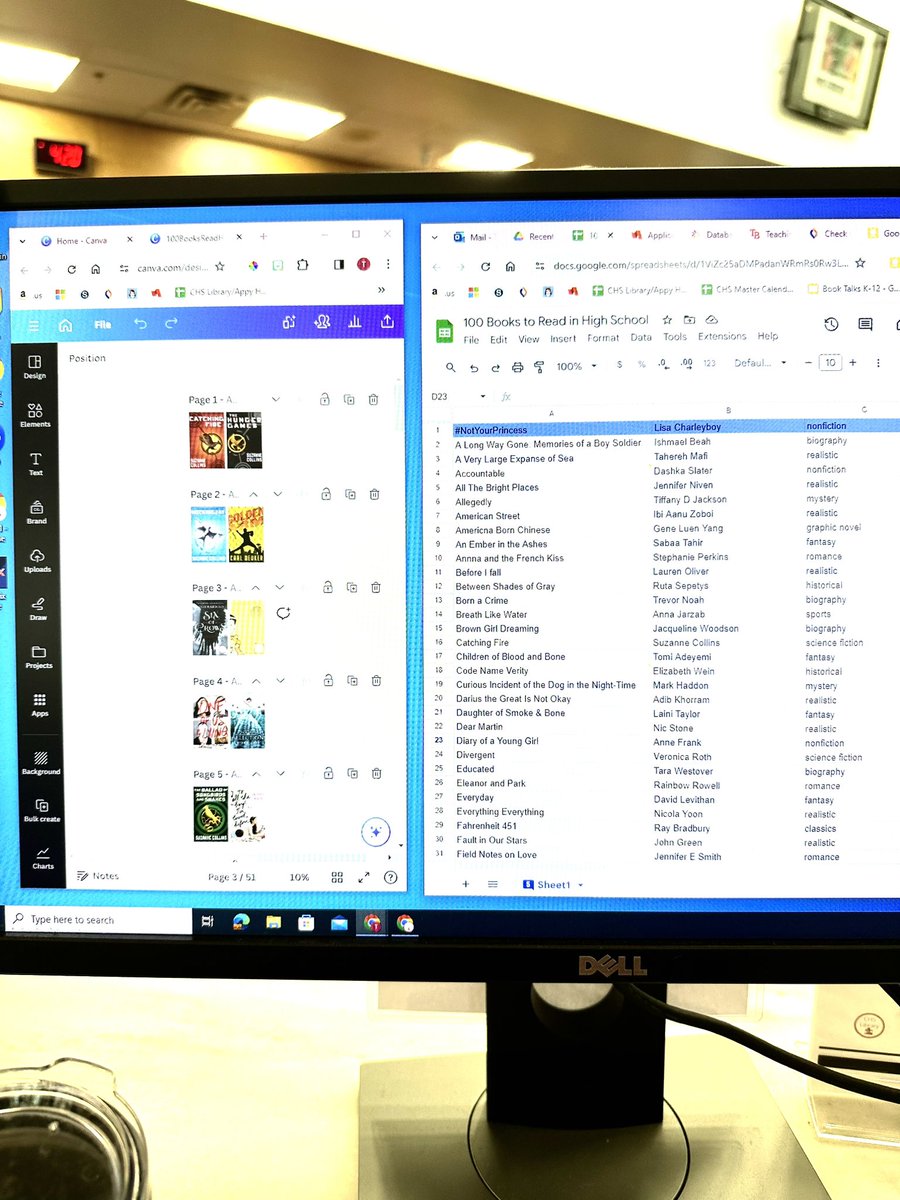Duplicate Page 5 in Canva

tap(352, 774)
